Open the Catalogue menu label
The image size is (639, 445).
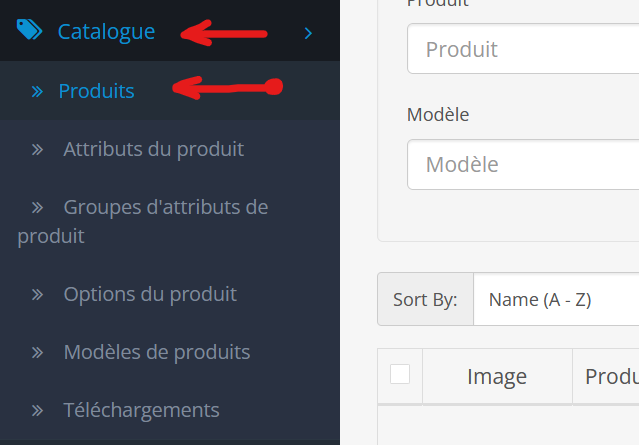(106, 31)
